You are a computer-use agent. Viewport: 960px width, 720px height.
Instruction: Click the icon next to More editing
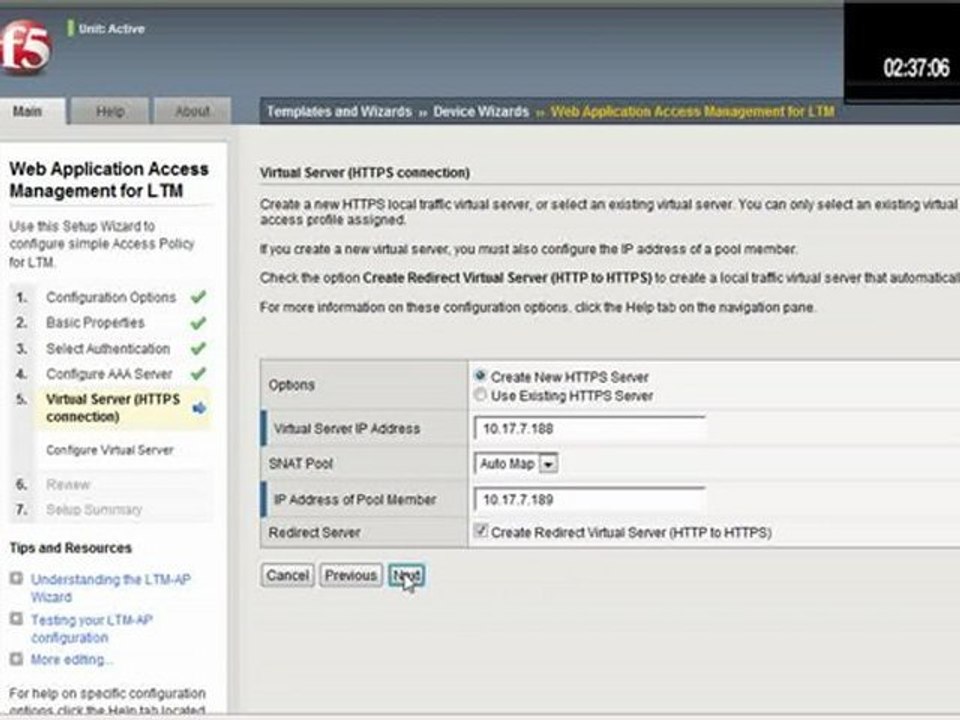click(17, 659)
